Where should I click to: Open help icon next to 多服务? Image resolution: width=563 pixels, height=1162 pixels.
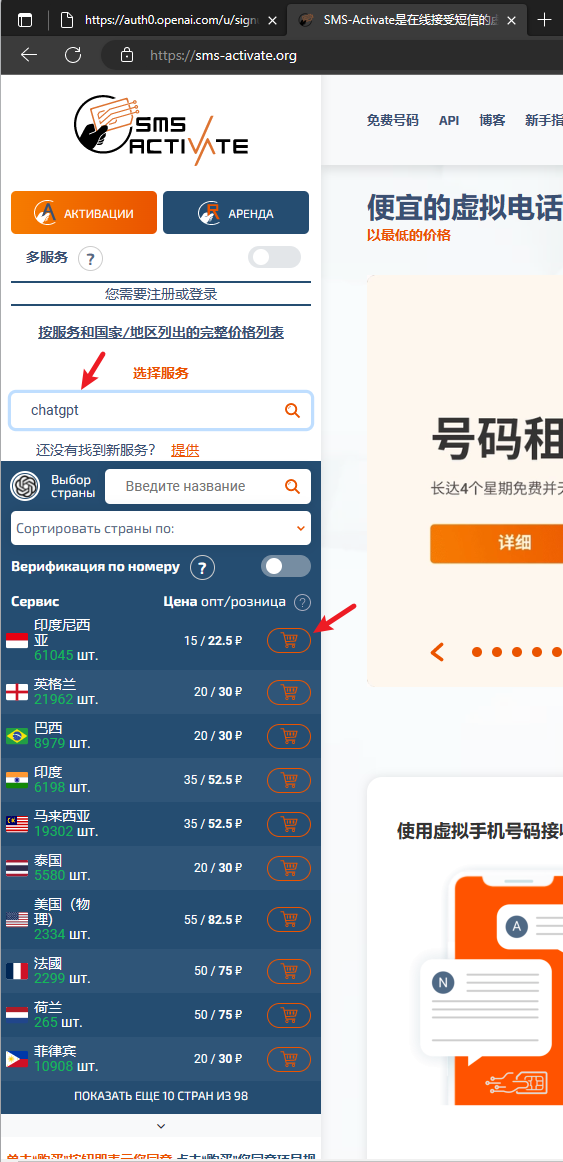click(x=90, y=259)
